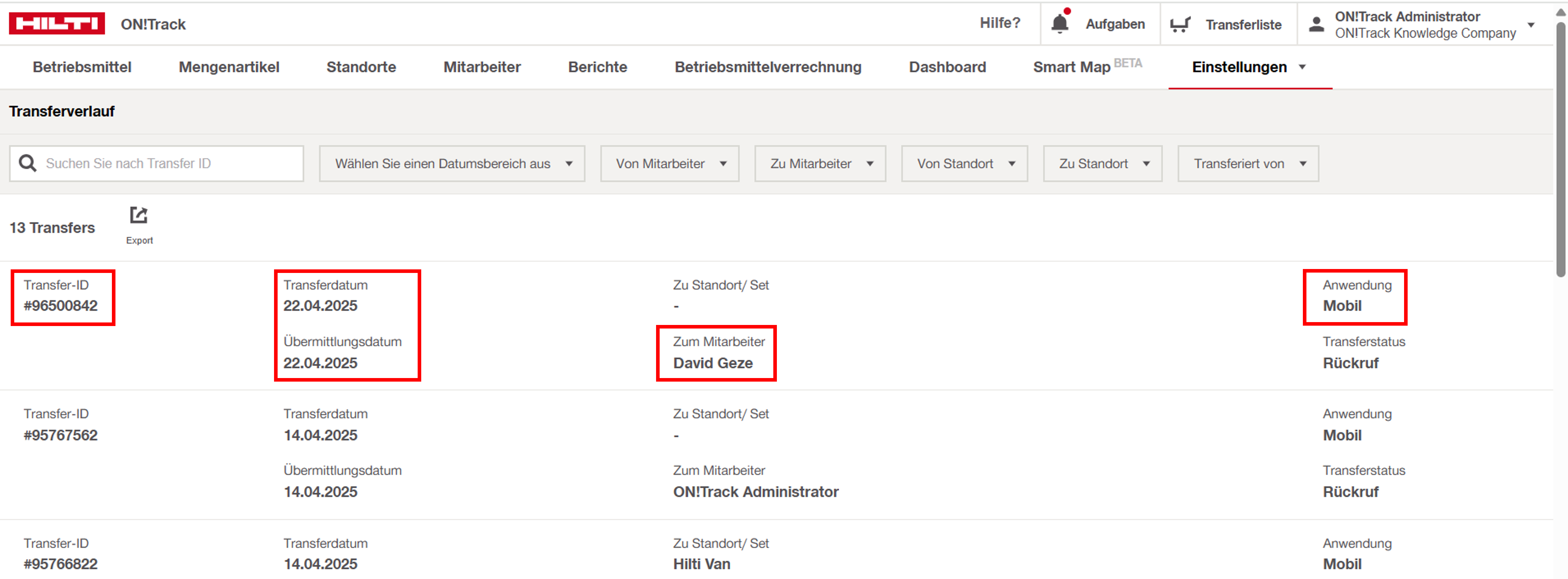Open Von Mitarbeiter filter dropdown
Viewport: 1568px width, 579px height.
pos(670,164)
